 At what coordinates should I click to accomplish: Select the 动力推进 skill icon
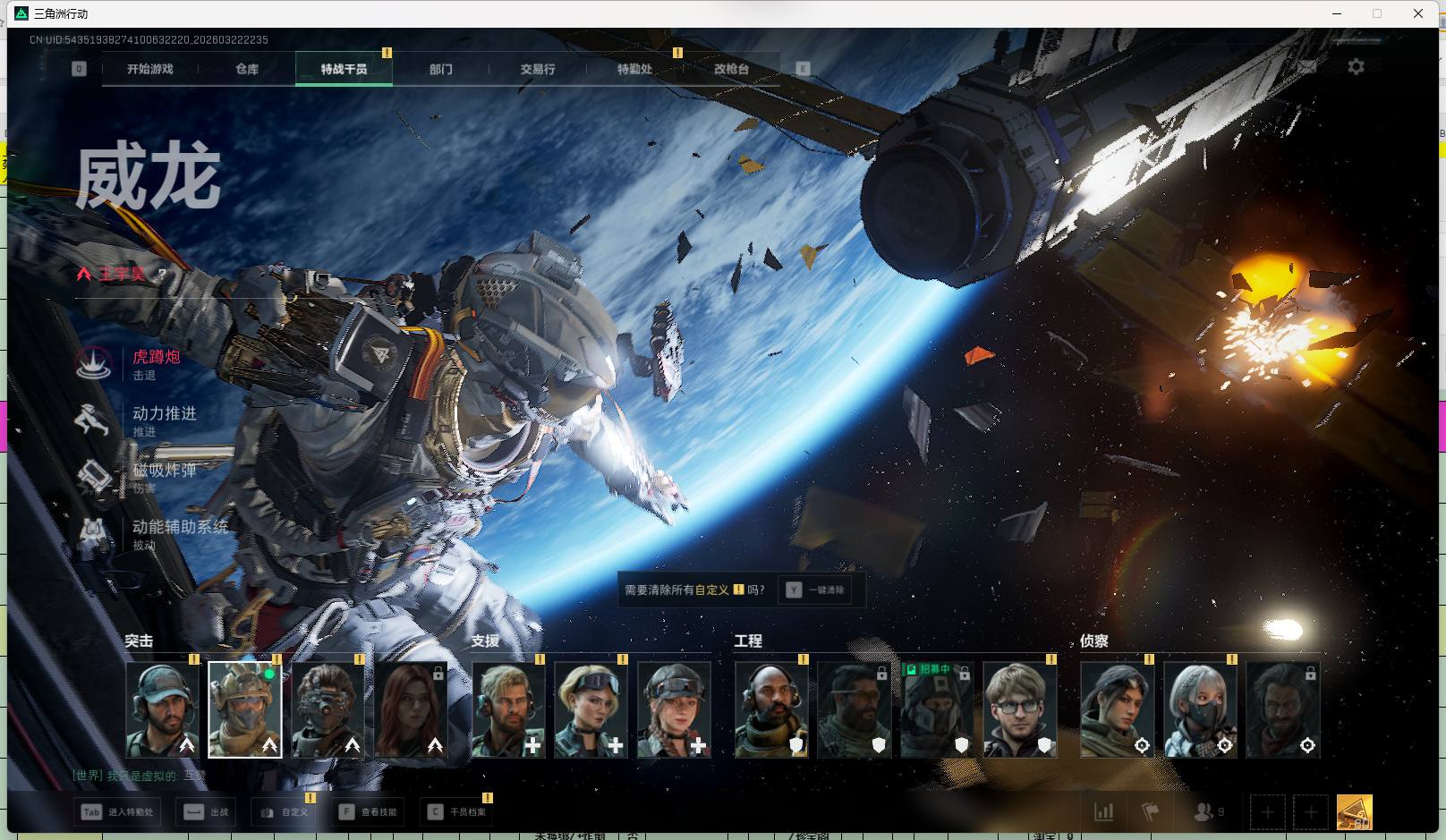pyautogui.click(x=93, y=420)
